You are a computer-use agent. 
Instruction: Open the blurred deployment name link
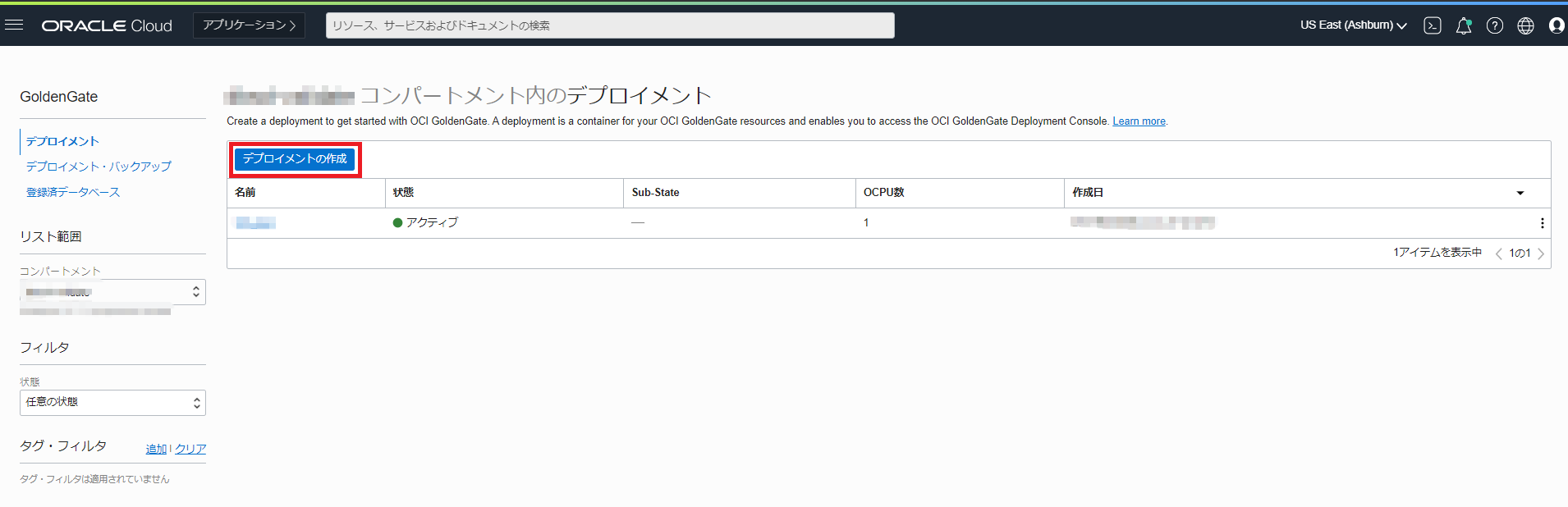point(255,223)
